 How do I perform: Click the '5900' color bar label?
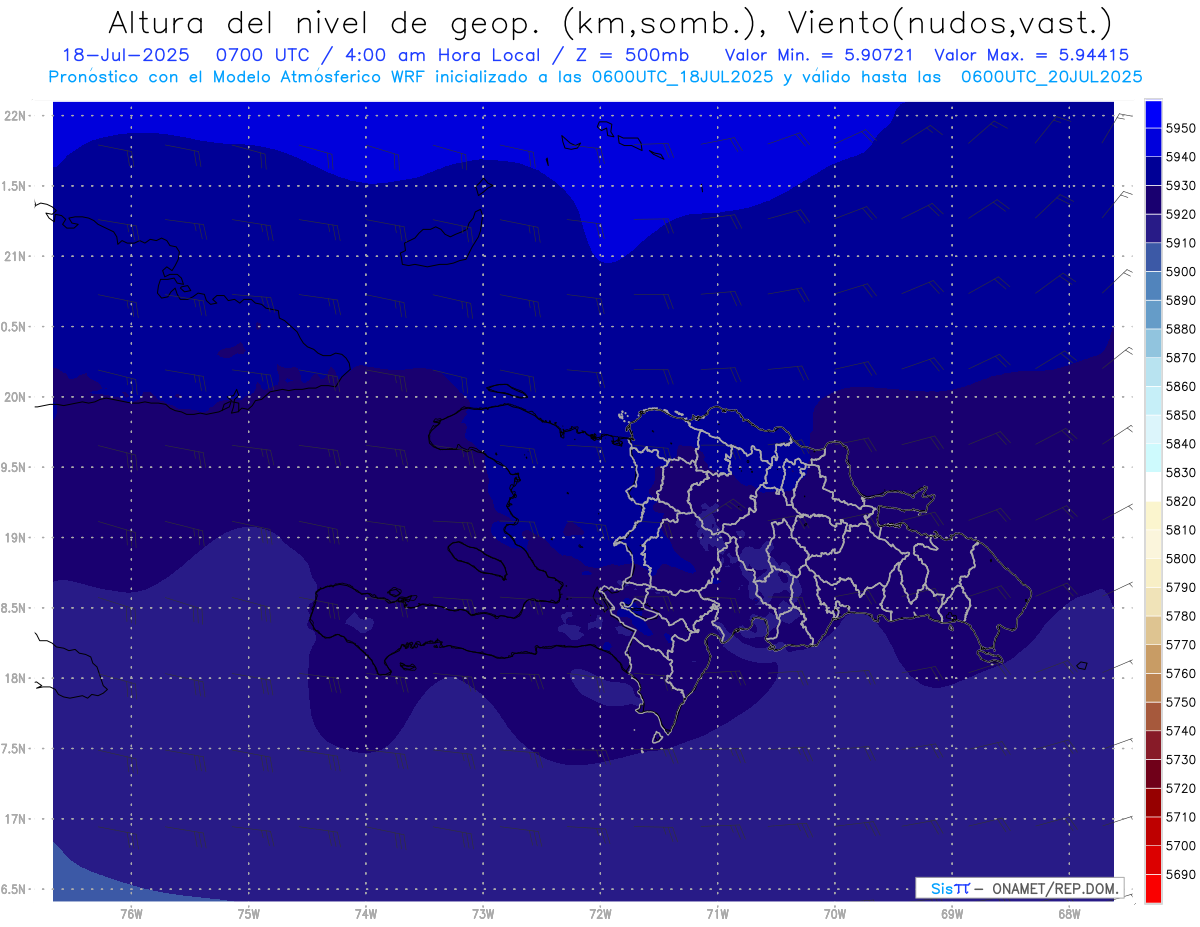1180,271
